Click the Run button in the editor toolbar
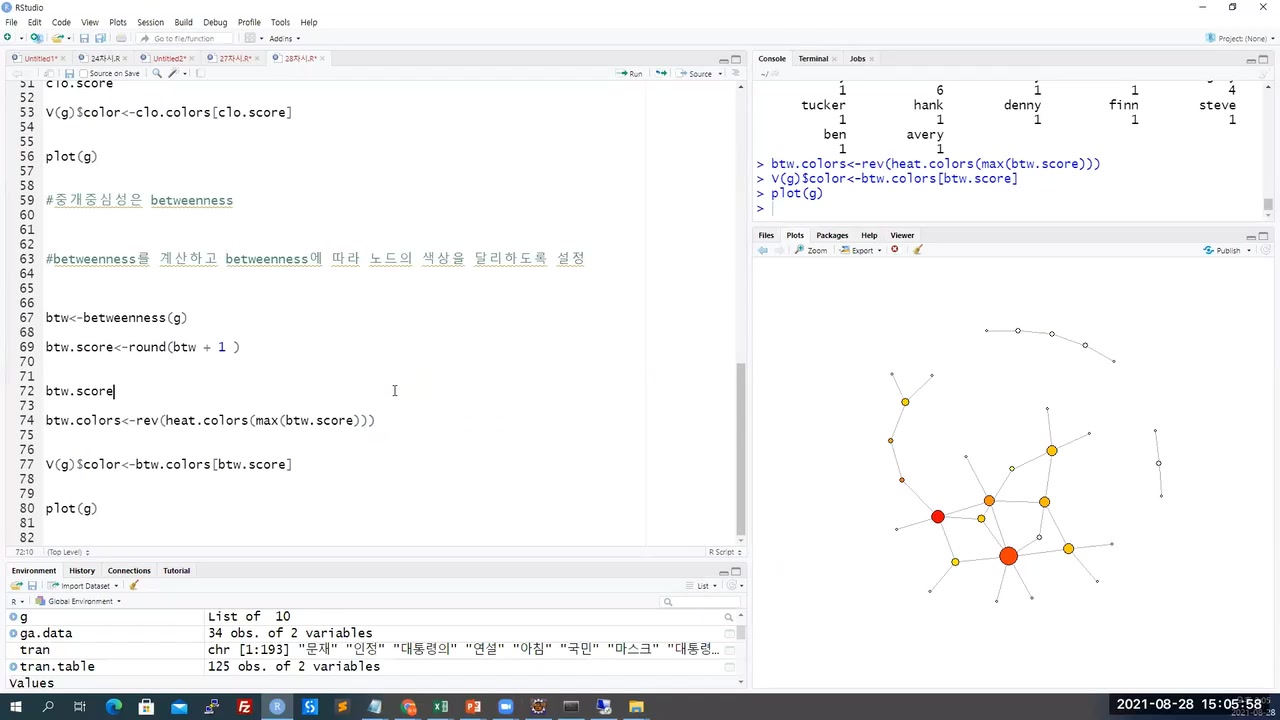 630,74
